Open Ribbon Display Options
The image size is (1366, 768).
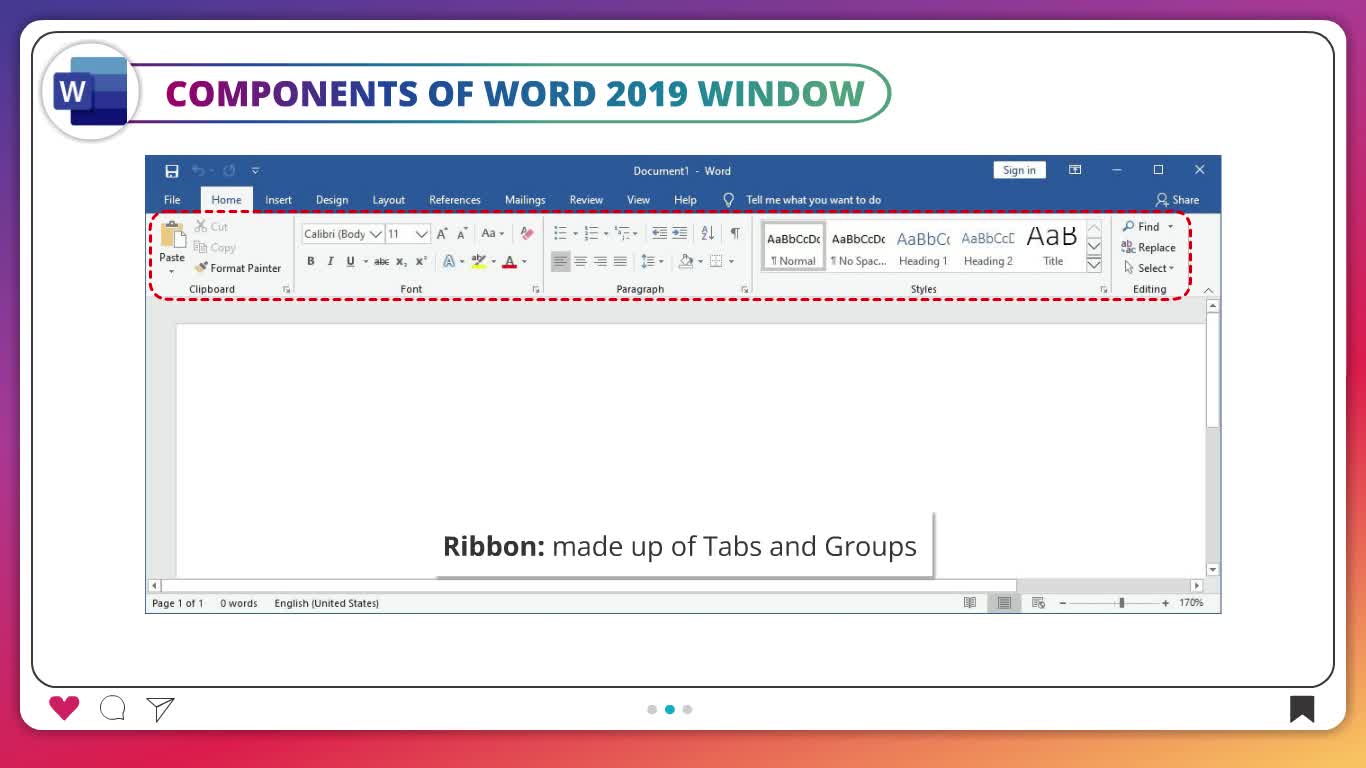(x=1075, y=170)
